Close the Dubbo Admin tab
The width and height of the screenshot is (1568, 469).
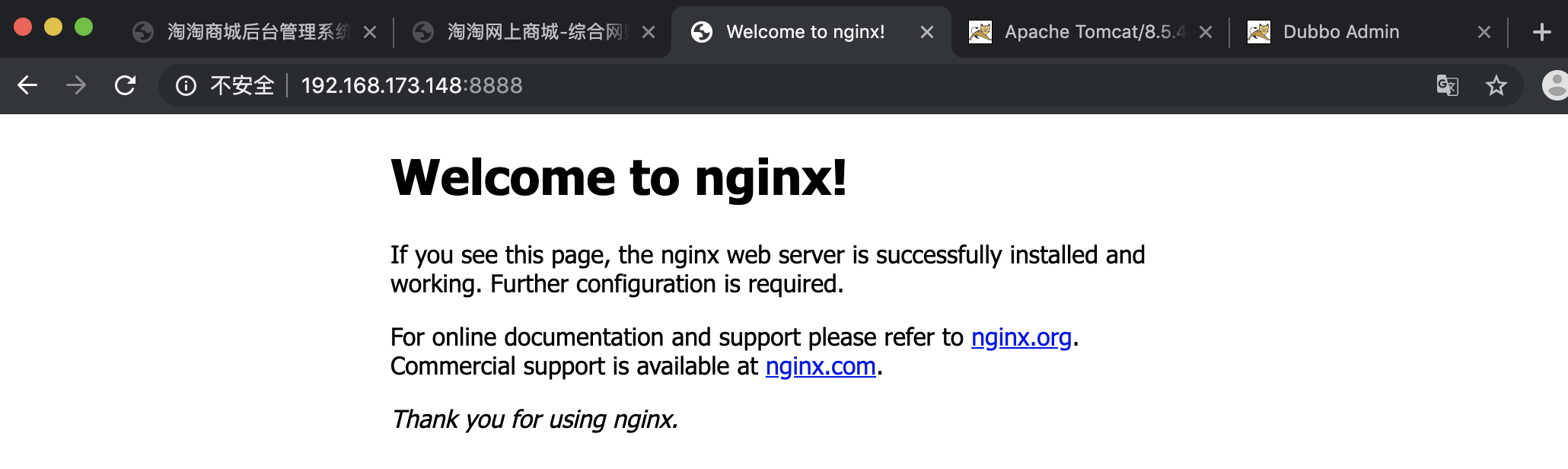[x=1484, y=32]
